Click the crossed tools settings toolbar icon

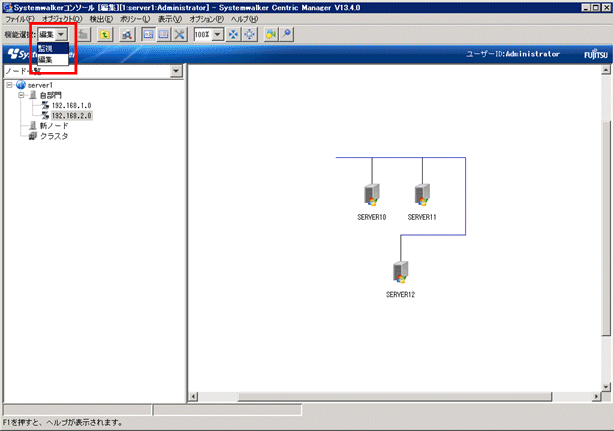179,34
